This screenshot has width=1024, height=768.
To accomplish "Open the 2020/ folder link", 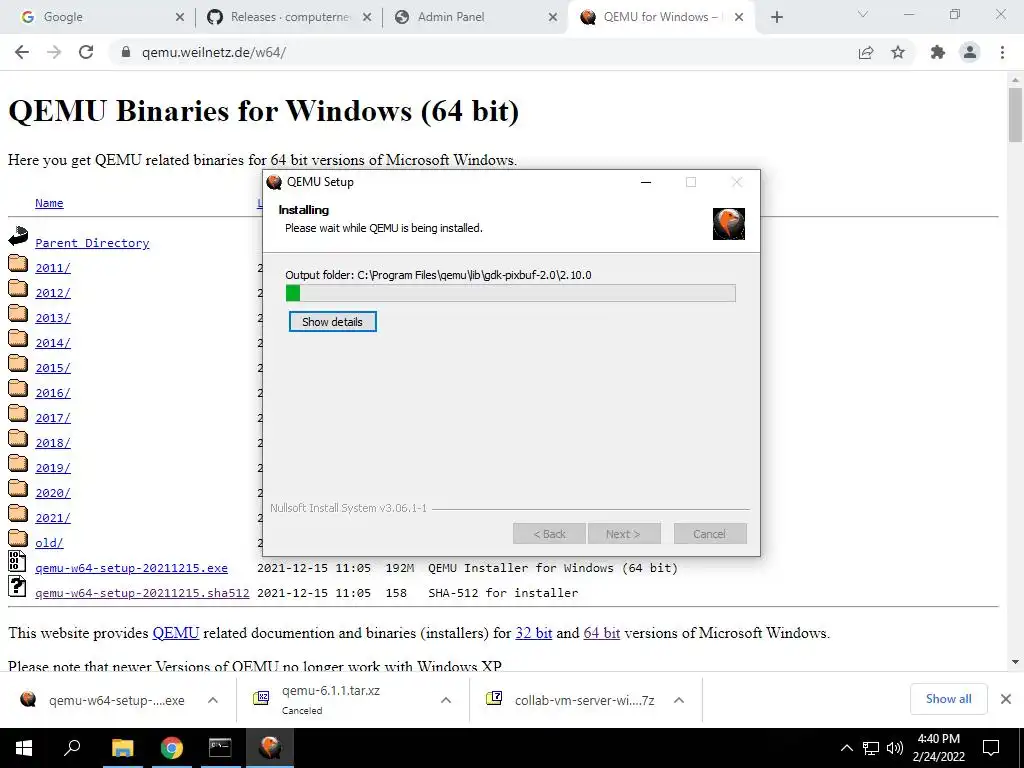I will (53, 493).
